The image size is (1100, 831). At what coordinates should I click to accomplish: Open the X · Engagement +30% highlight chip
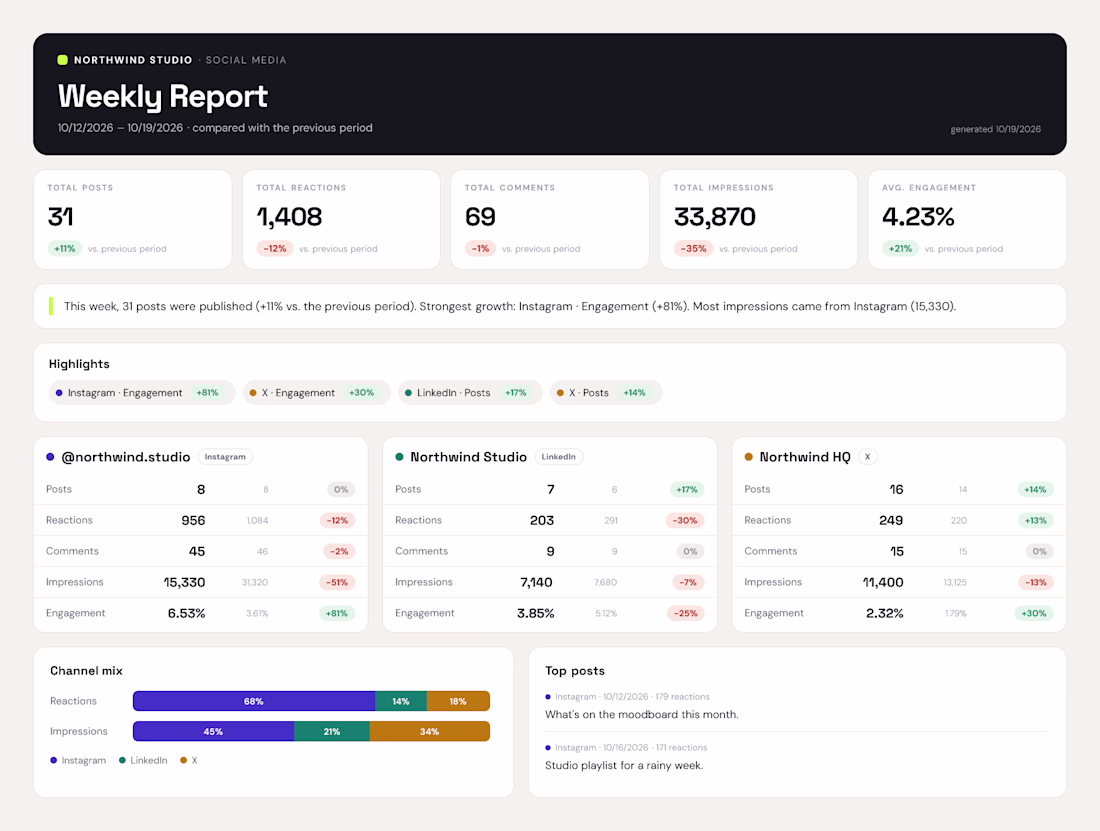(316, 393)
